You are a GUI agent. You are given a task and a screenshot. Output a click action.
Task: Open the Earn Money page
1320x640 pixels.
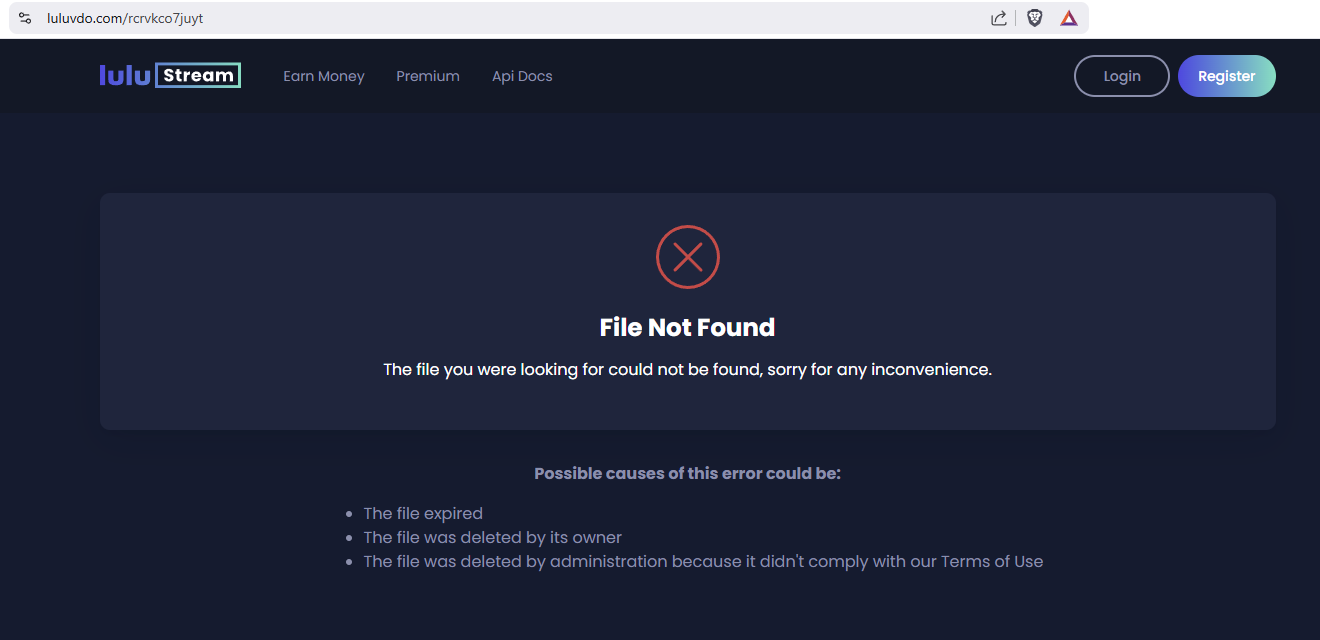pyautogui.click(x=323, y=76)
